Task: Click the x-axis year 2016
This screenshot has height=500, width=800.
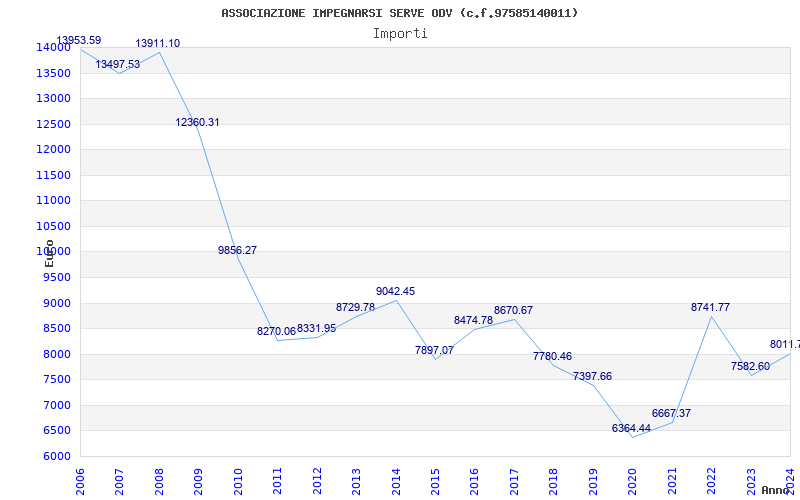Action: 474,482
